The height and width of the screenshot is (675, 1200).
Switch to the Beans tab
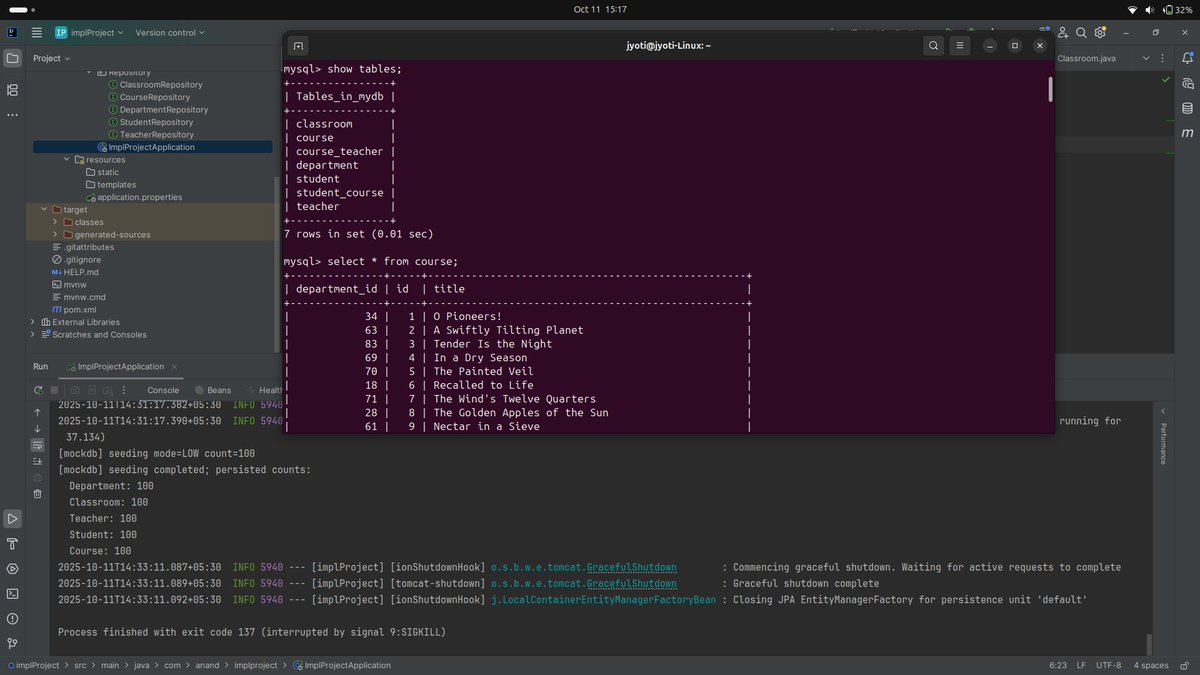(212, 390)
